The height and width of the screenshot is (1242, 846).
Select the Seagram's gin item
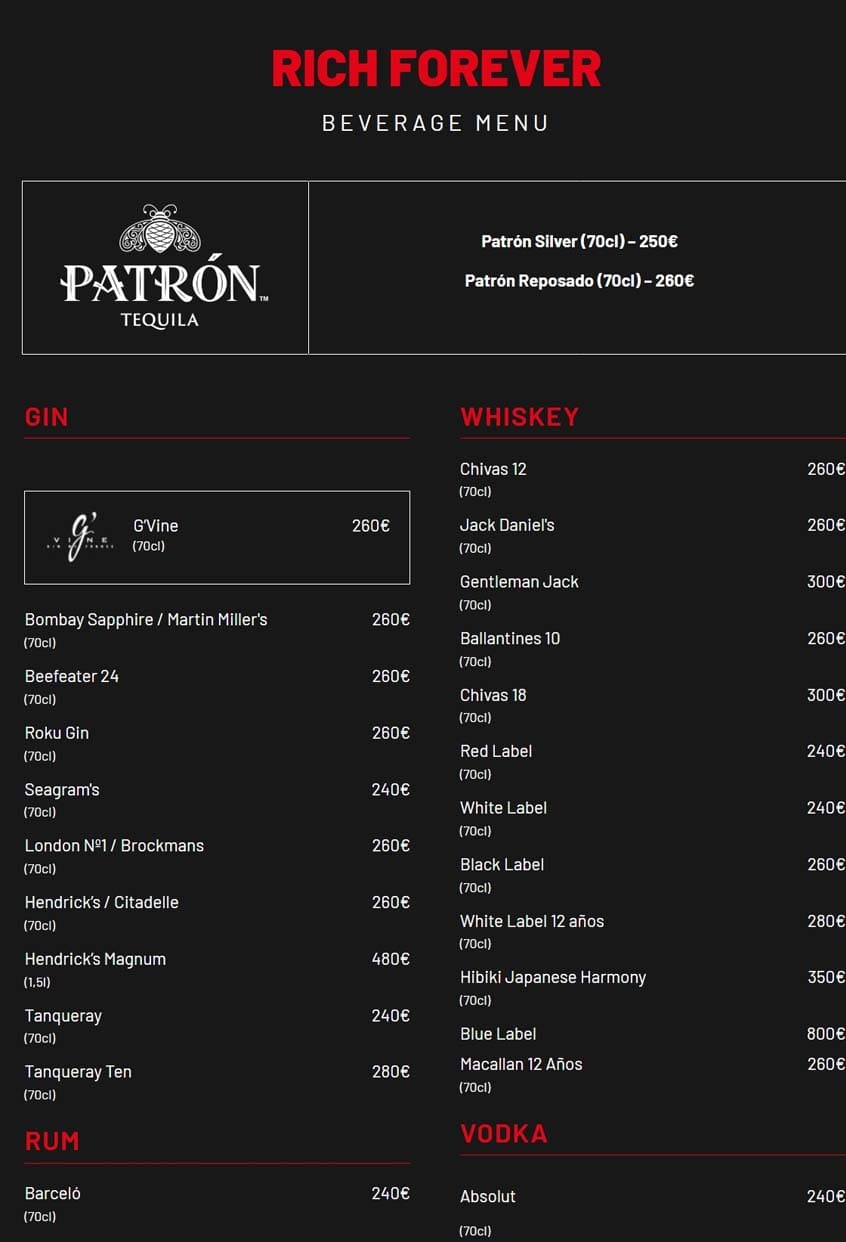click(62, 790)
